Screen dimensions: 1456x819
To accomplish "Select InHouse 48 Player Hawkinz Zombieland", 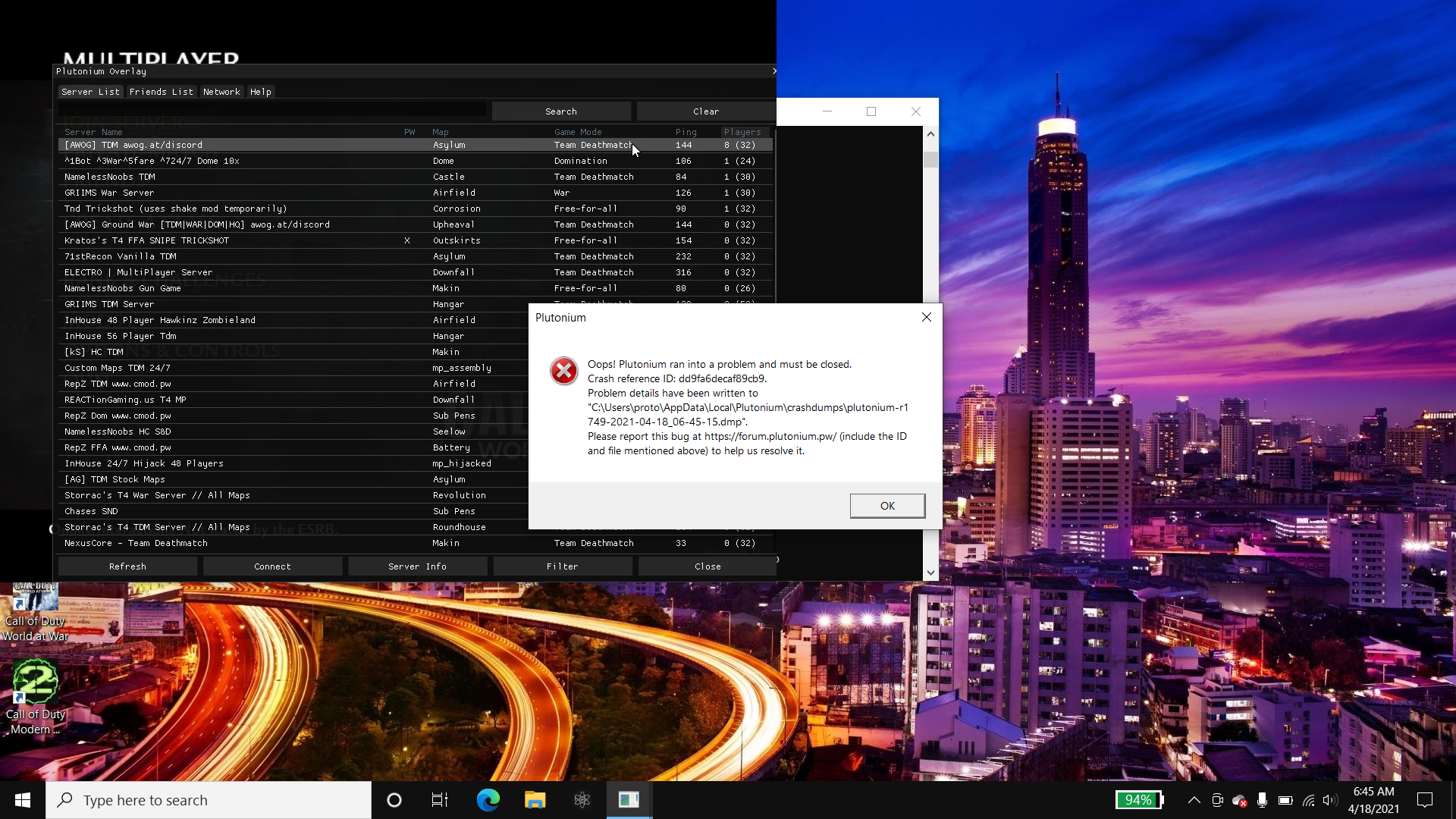I will pos(293,320).
